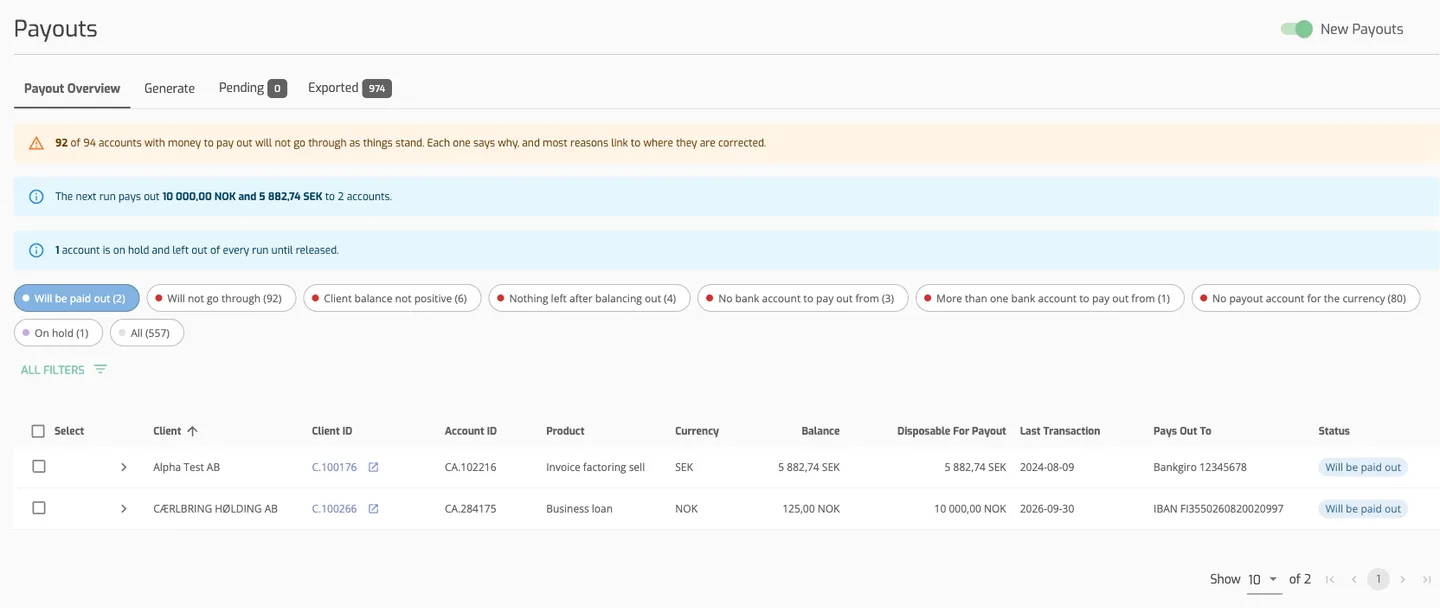Click the 2024-08-09 last transaction date
Screen dimensions: 1440x608
[1048, 467]
